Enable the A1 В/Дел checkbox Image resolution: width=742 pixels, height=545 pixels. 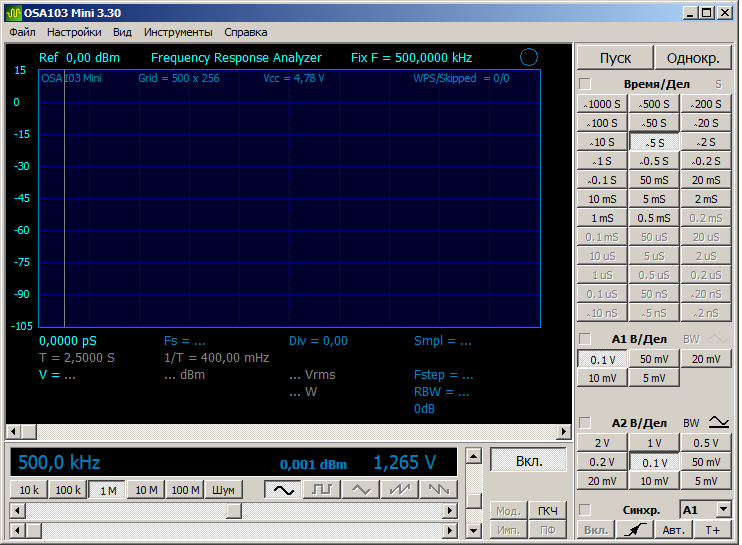coord(585,339)
